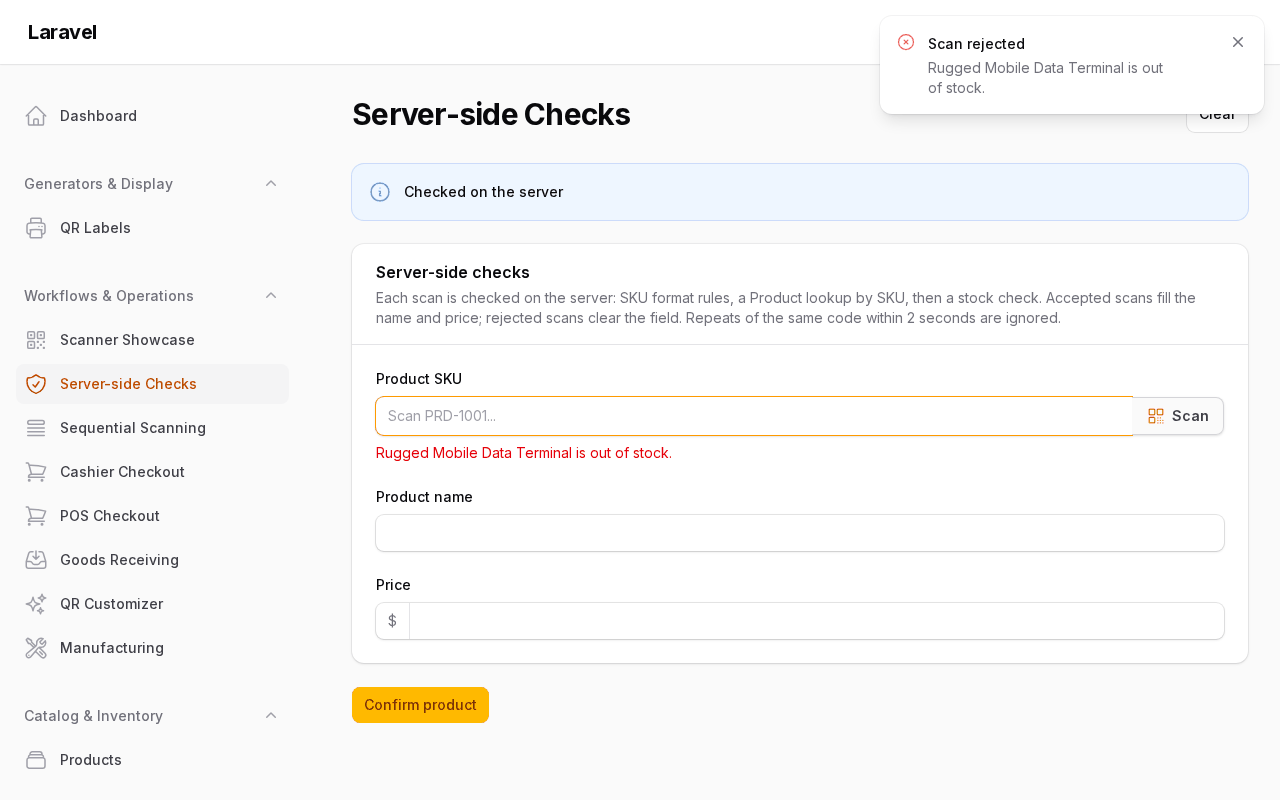Navigate to Sequential Scanning
The width and height of the screenshot is (1280, 800).
[x=152, y=428]
